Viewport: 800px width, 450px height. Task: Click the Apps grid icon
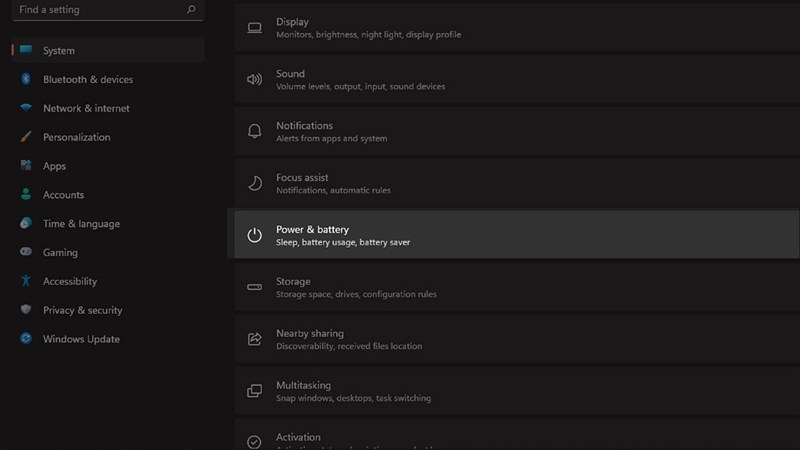pos(26,165)
